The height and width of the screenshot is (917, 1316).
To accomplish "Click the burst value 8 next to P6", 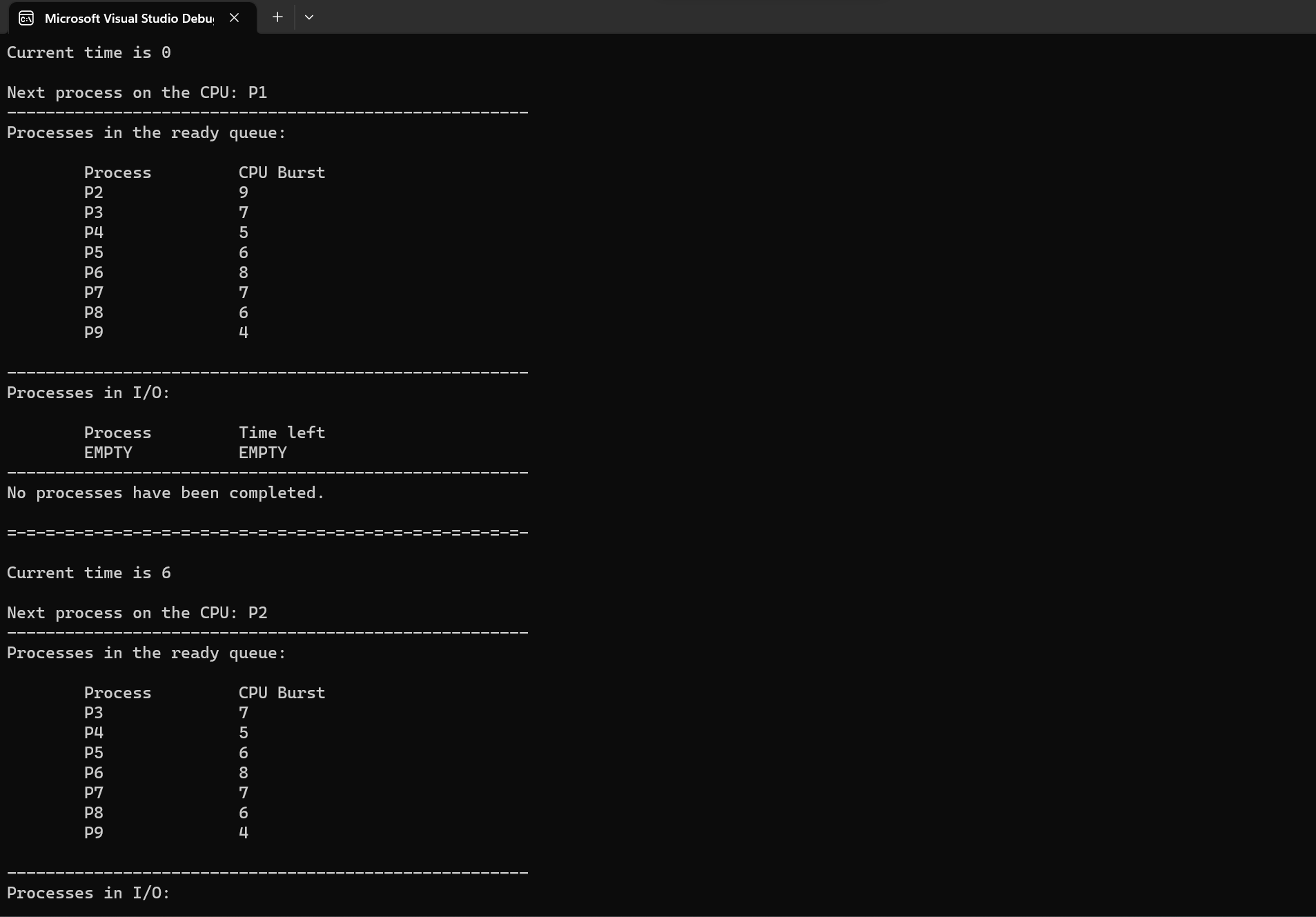I will 243,272.
